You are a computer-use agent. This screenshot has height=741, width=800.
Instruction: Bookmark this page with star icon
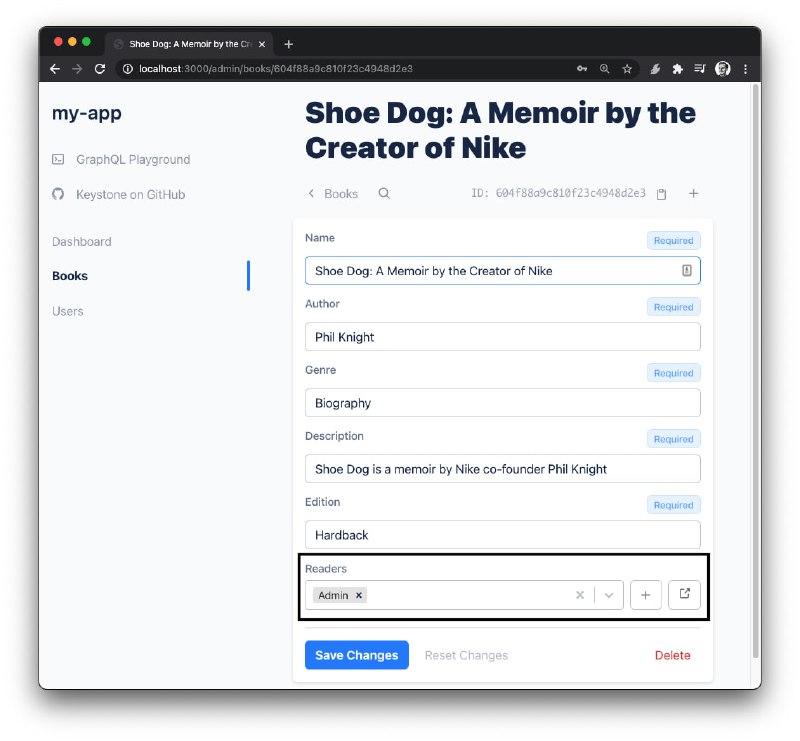pos(627,69)
